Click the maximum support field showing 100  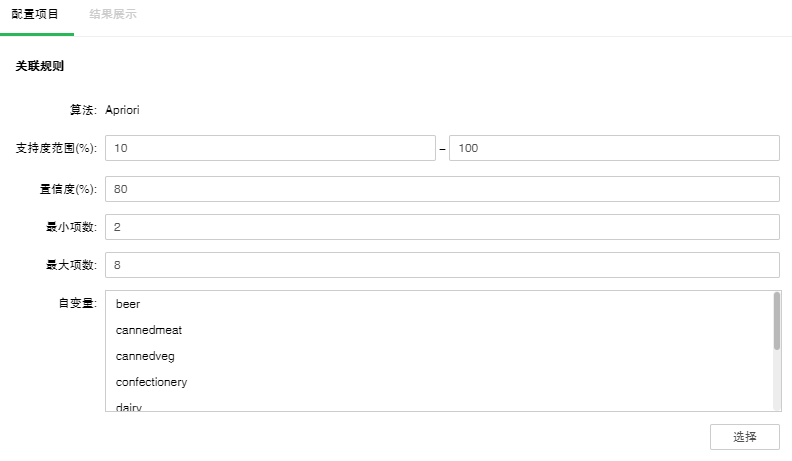tap(613, 148)
